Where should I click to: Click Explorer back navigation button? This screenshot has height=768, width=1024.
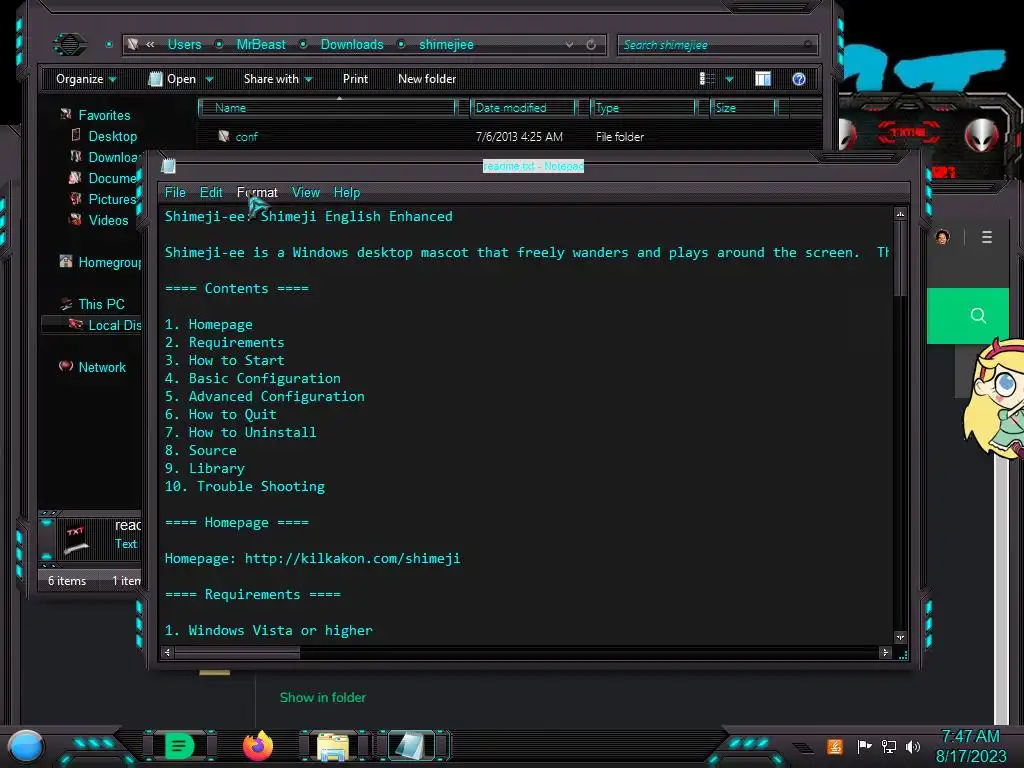coord(70,44)
